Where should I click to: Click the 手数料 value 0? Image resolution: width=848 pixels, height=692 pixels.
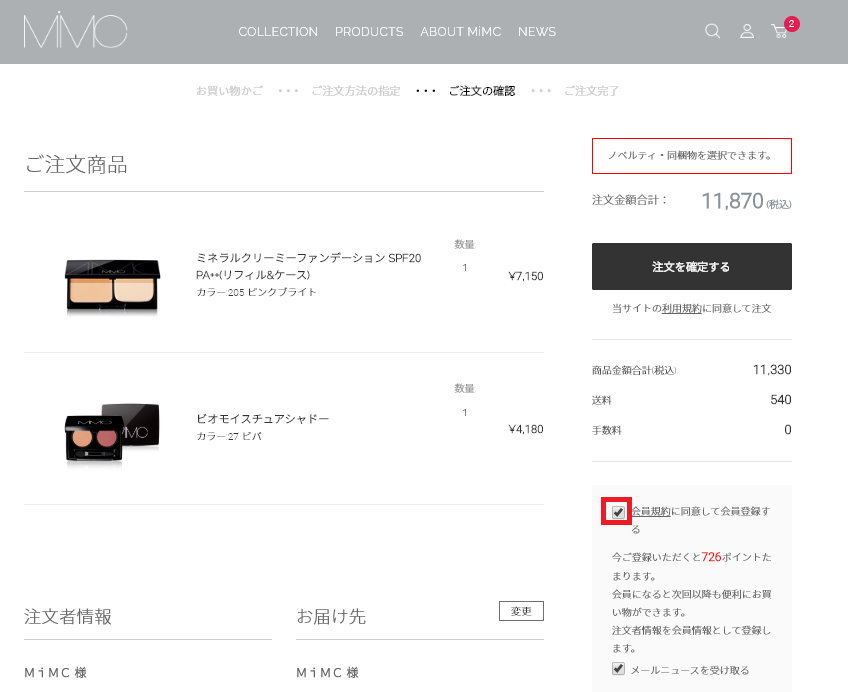coord(788,429)
